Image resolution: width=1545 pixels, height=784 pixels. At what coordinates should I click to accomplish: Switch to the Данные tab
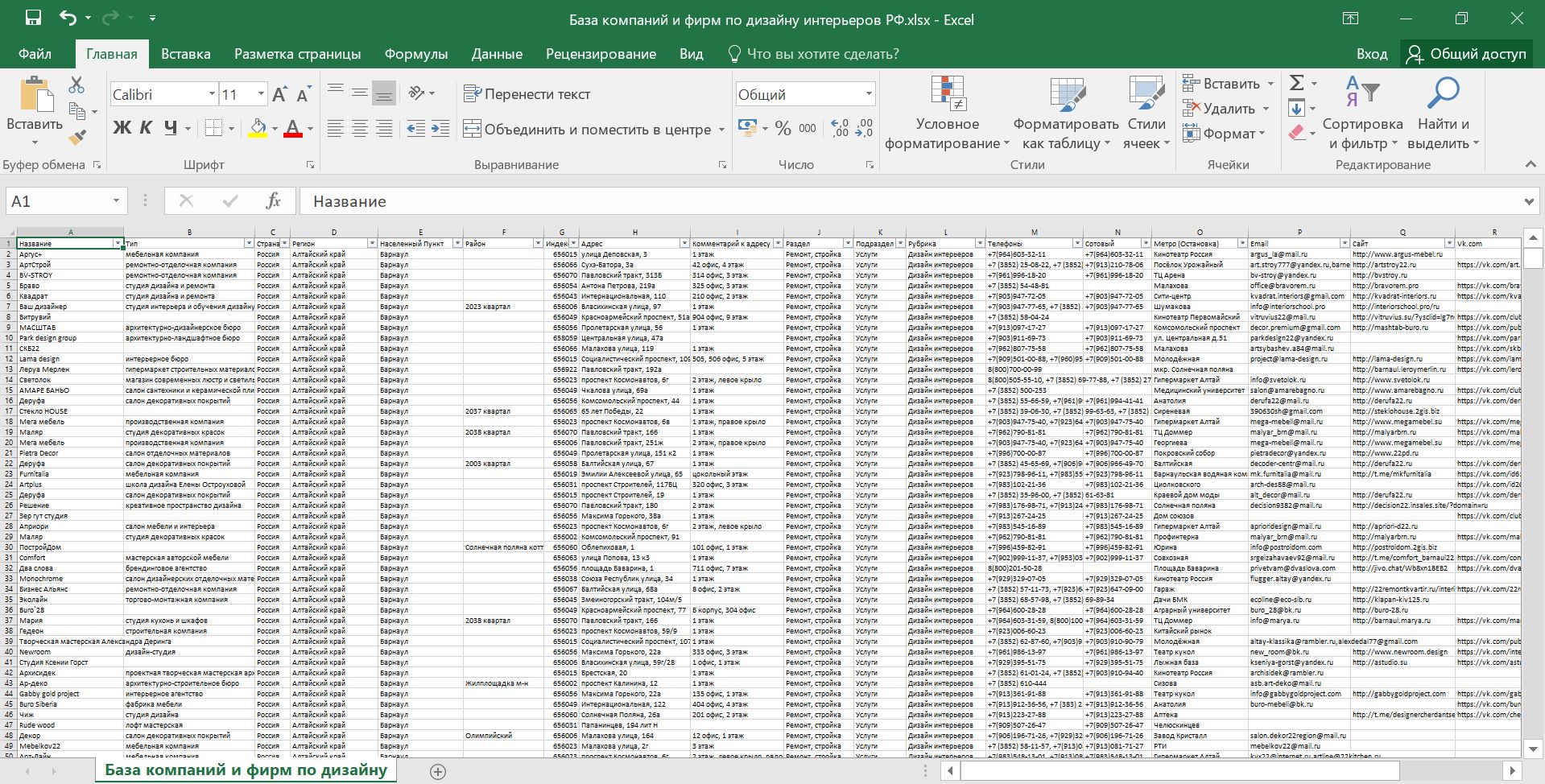point(497,54)
